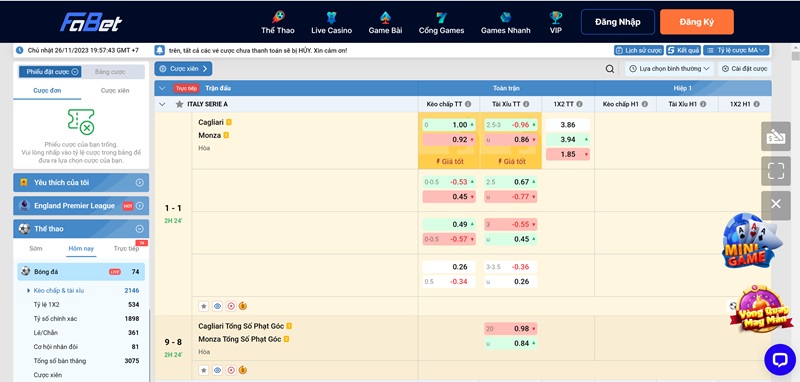This screenshot has width=800, height=382.
Task: Click the Đăng Nhập login button
Action: [617, 22]
